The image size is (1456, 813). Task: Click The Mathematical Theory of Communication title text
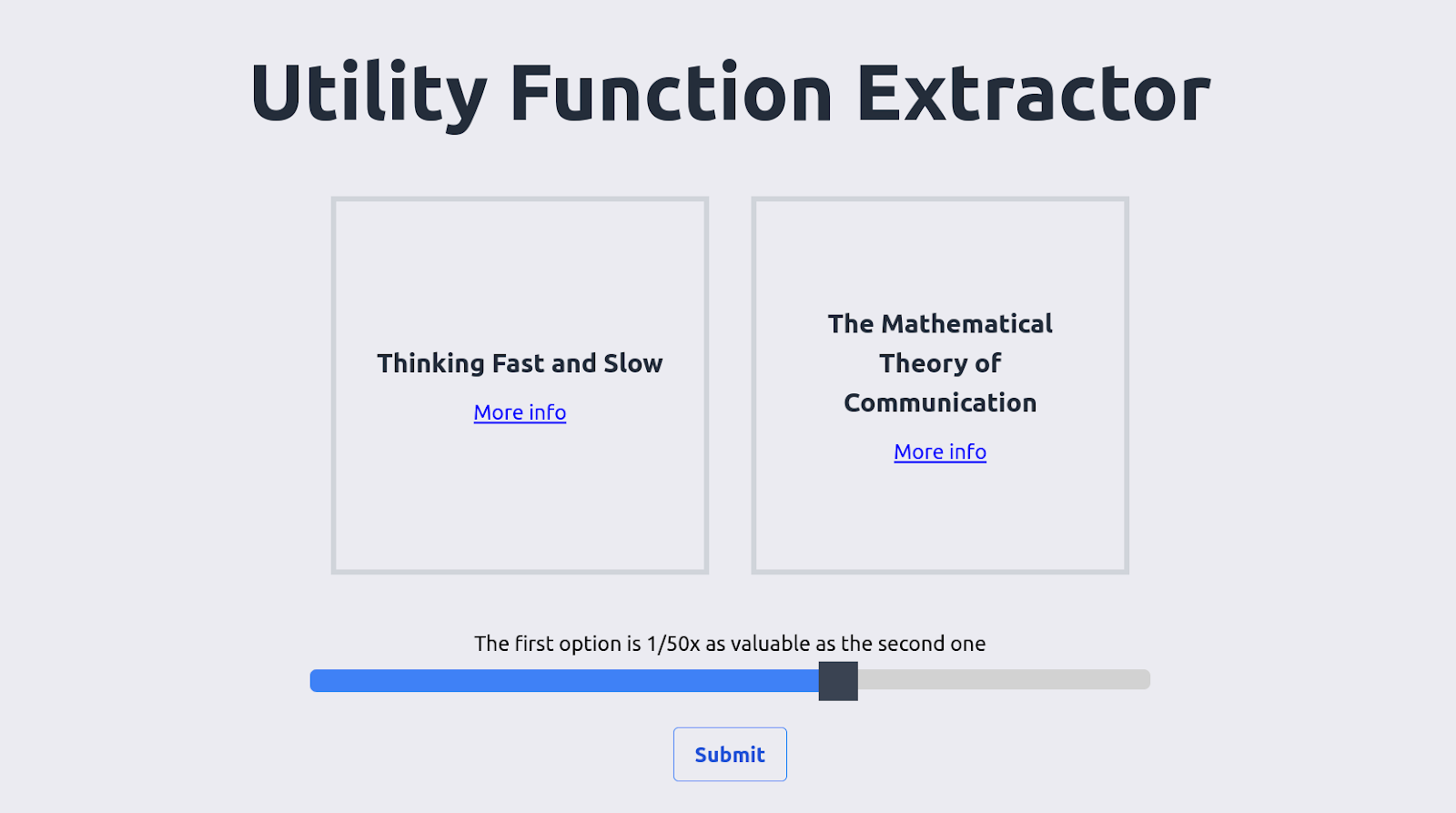coord(940,363)
